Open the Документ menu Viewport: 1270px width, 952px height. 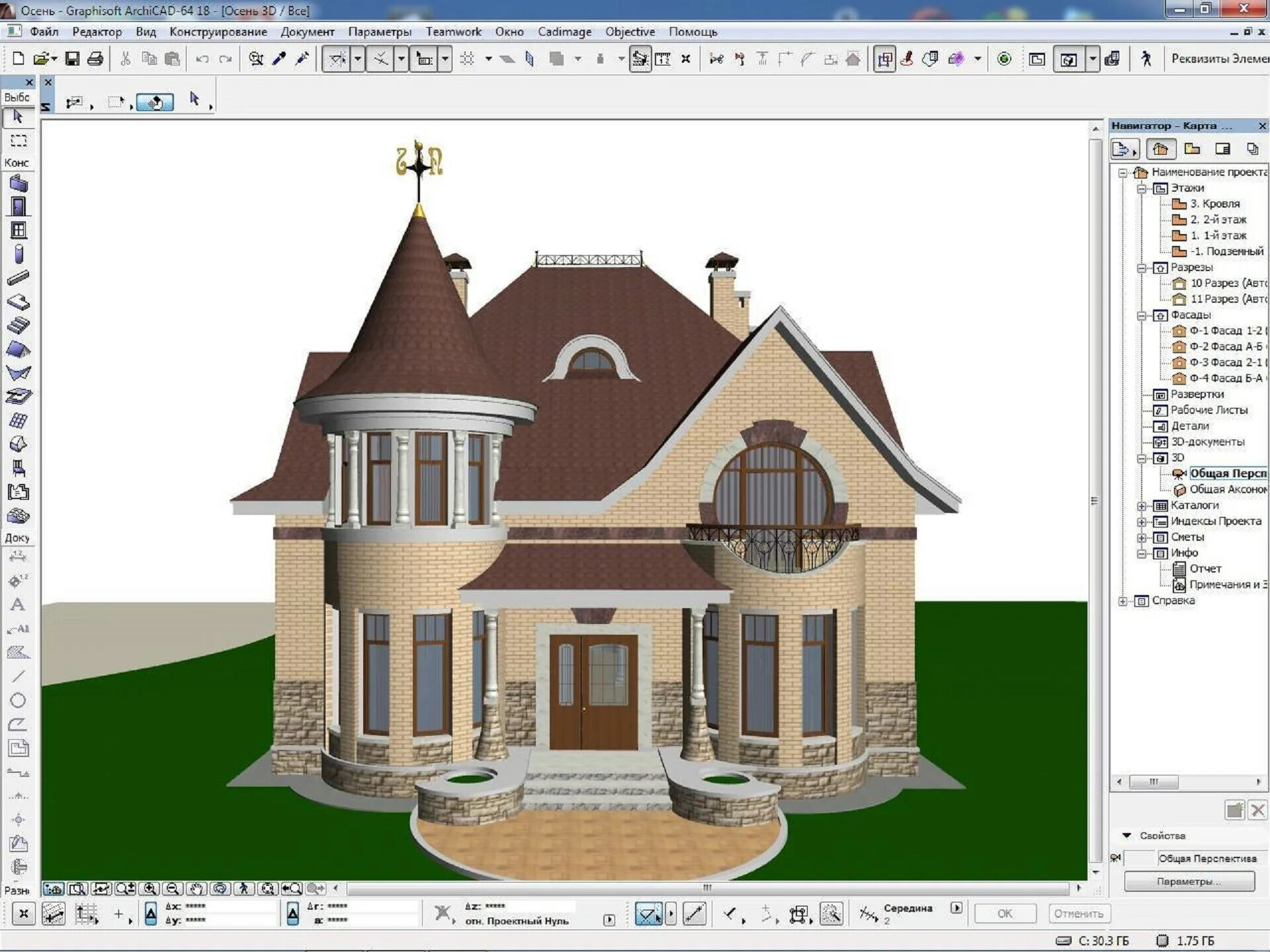point(308,32)
